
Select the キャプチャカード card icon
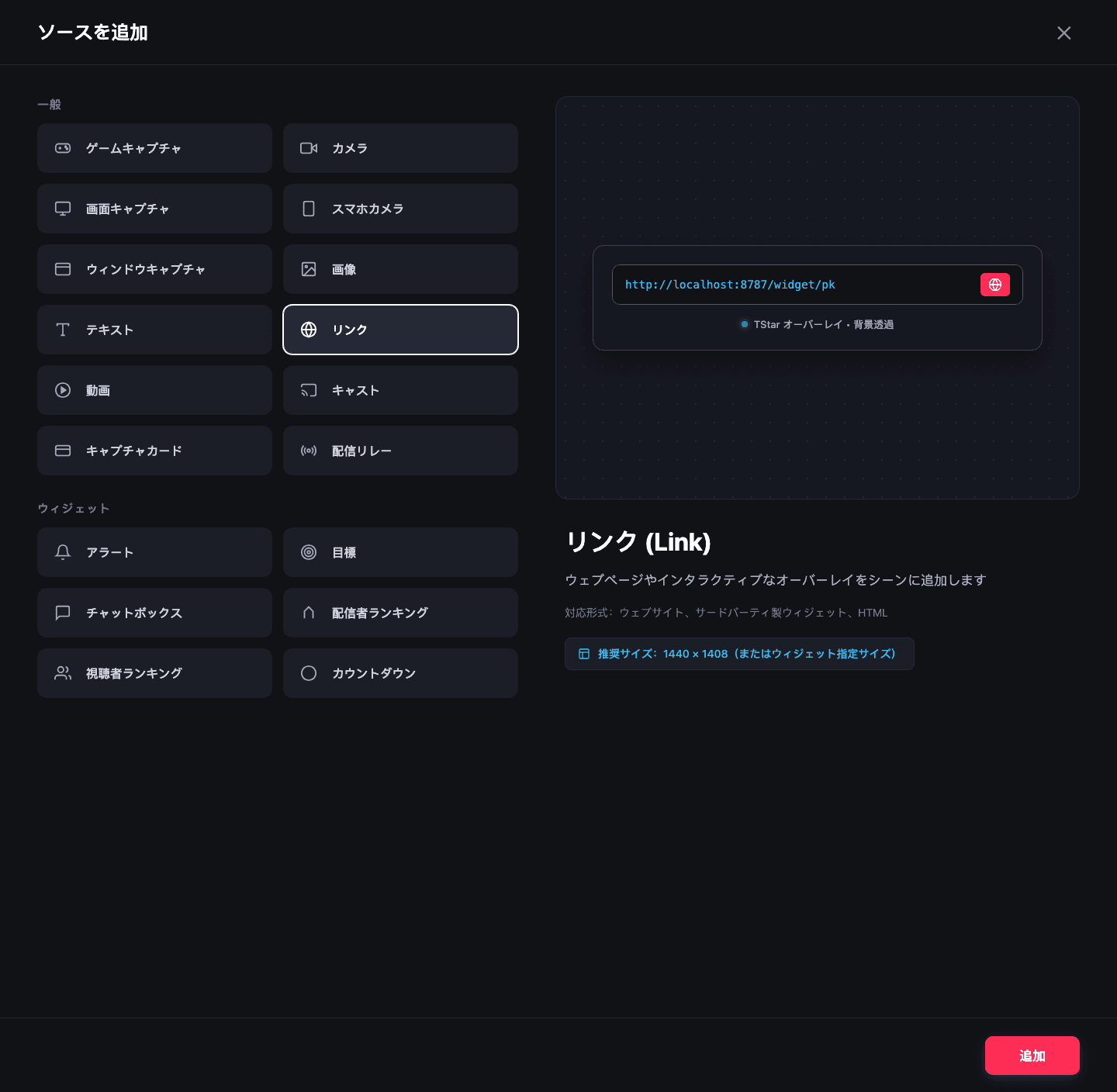coord(63,451)
